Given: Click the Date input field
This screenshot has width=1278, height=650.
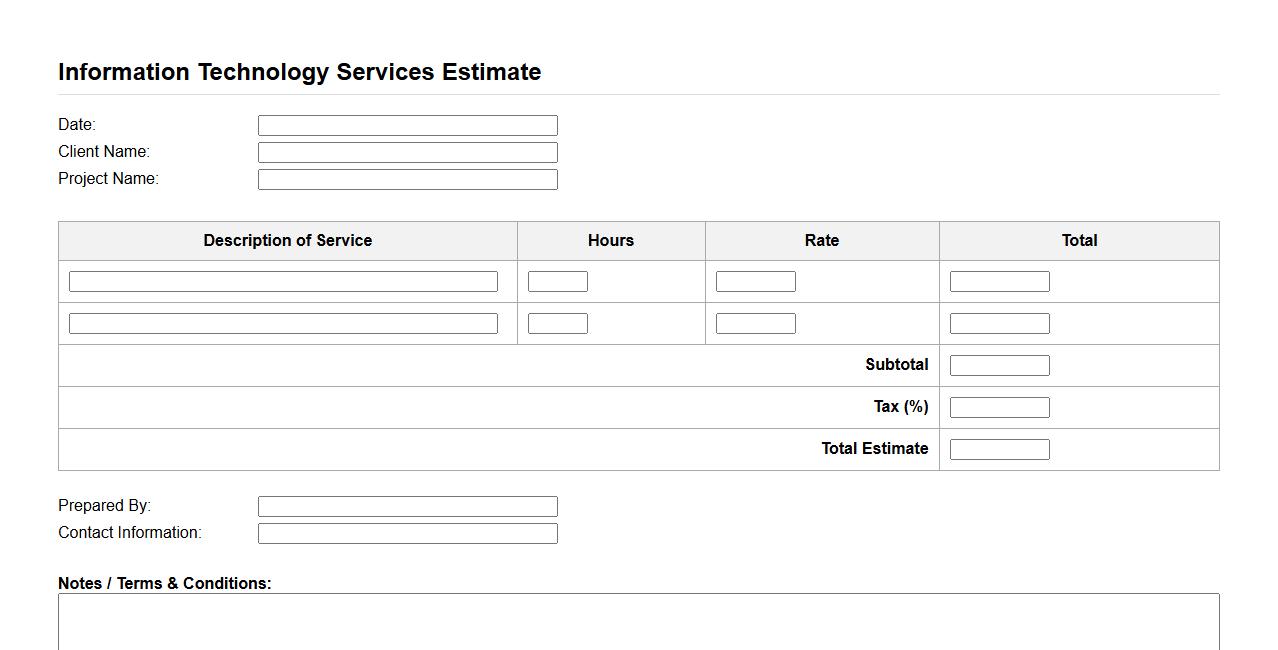Looking at the screenshot, I should click(x=407, y=125).
